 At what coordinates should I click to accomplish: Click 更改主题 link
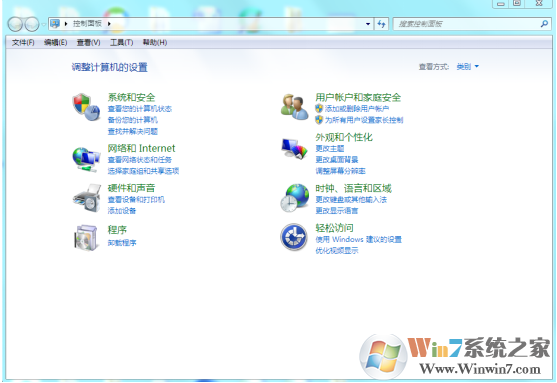point(330,149)
